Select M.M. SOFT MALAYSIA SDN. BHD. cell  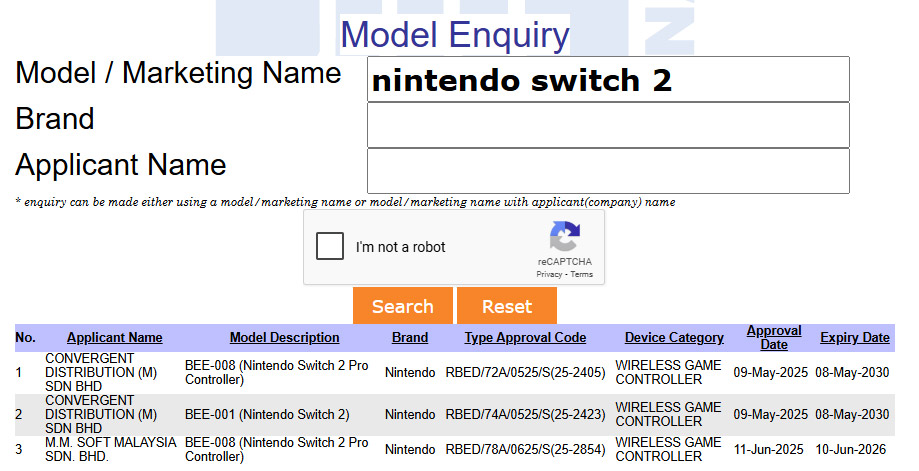[x=110, y=449]
